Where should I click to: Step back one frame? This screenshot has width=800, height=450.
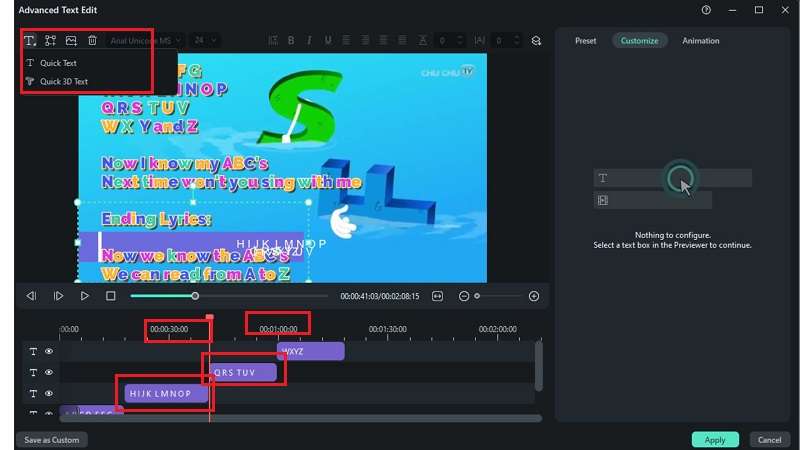coord(31,296)
